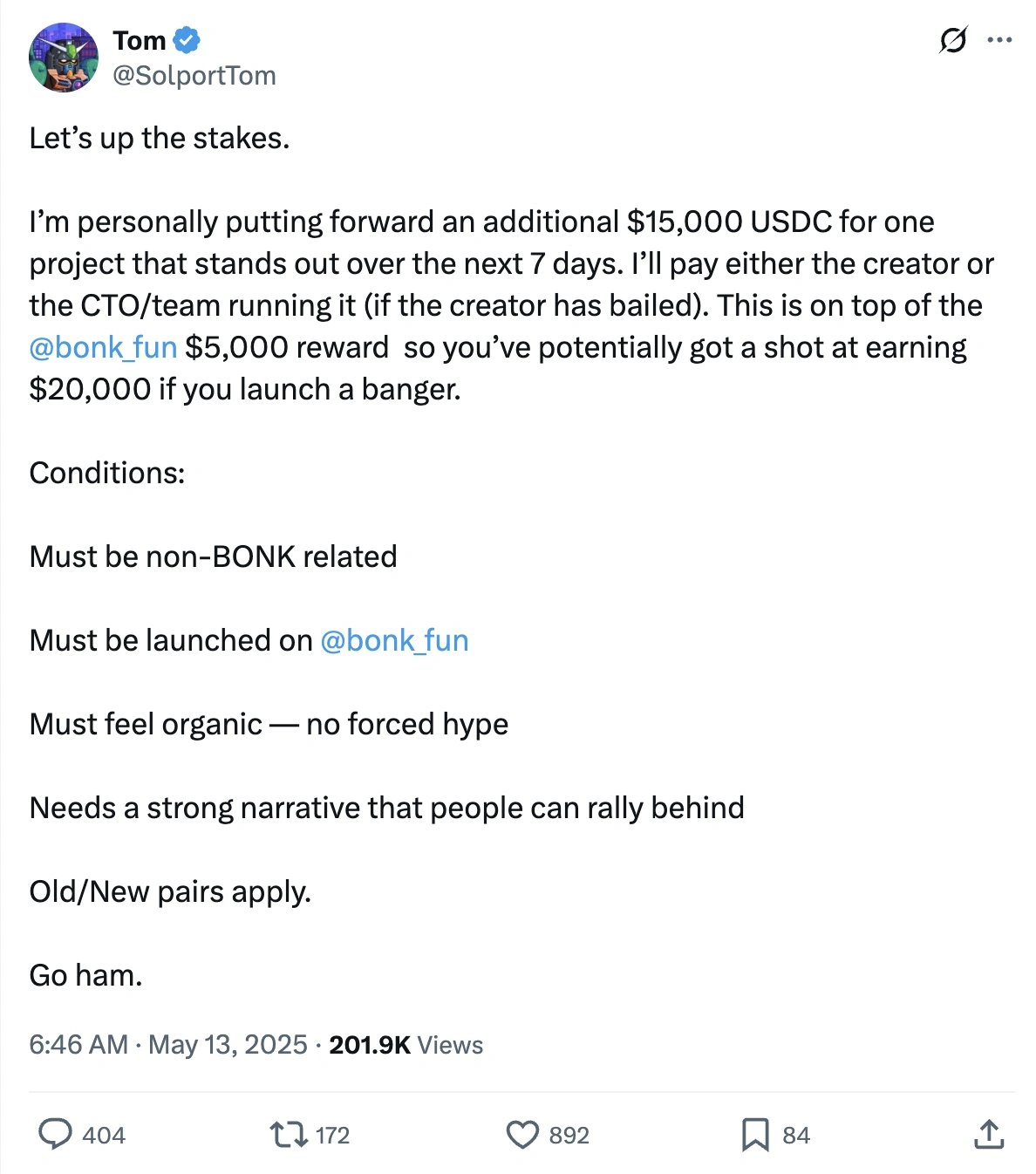Toggle the repost arrows icon
Viewport: 1036px width, 1174px height.
[287, 1134]
